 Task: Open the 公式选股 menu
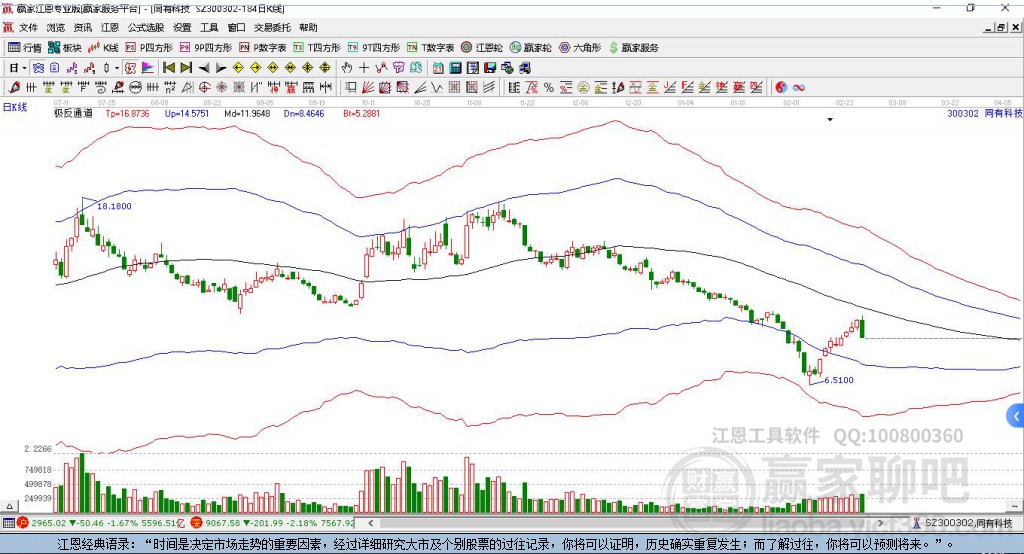tap(146, 27)
